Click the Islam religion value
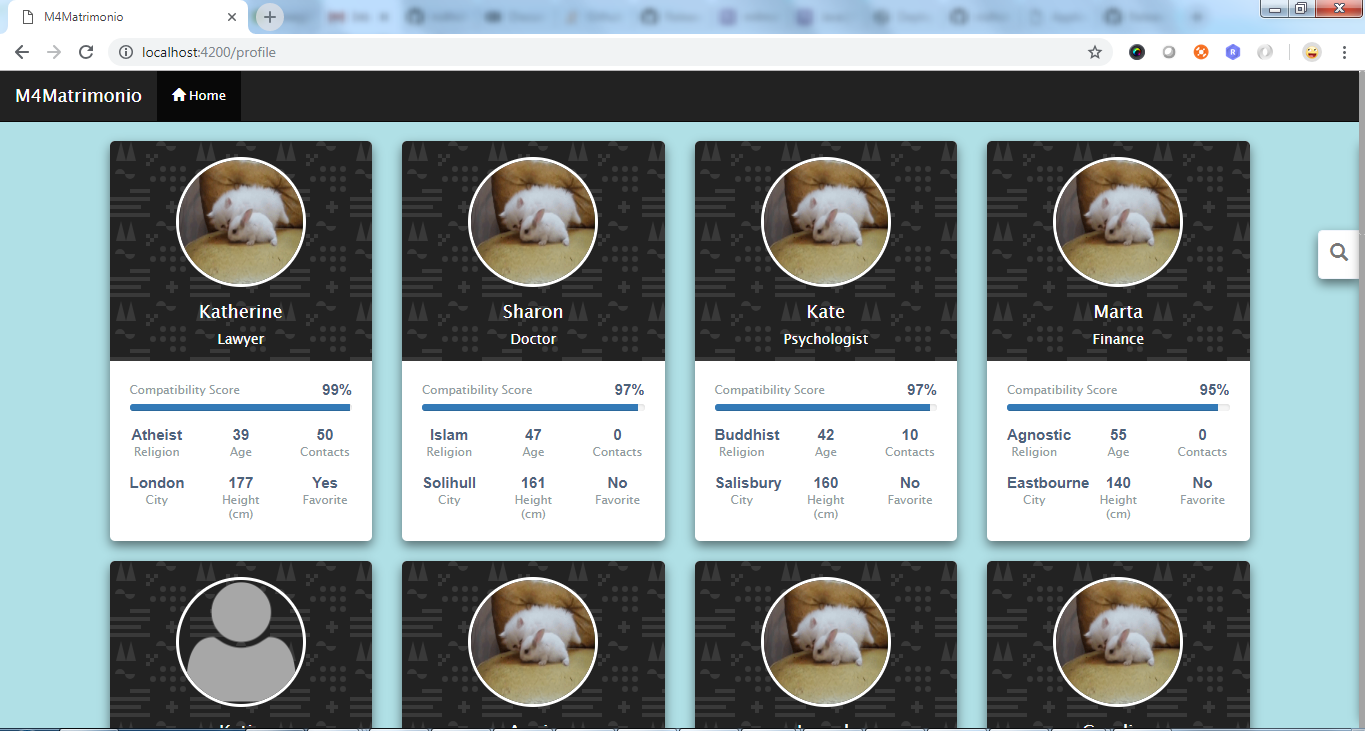The width and height of the screenshot is (1365, 731). click(x=449, y=435)
